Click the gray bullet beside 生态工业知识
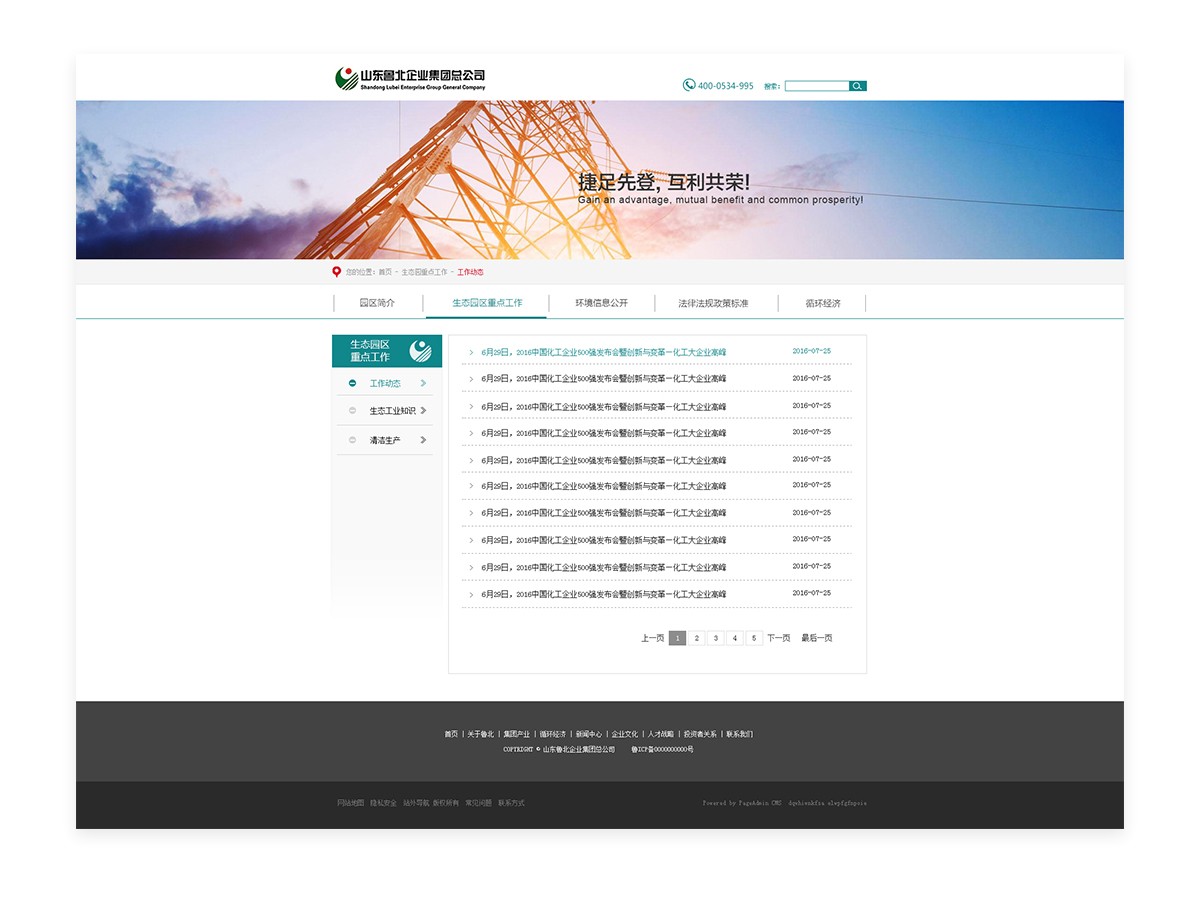 (x=352, y=410)
